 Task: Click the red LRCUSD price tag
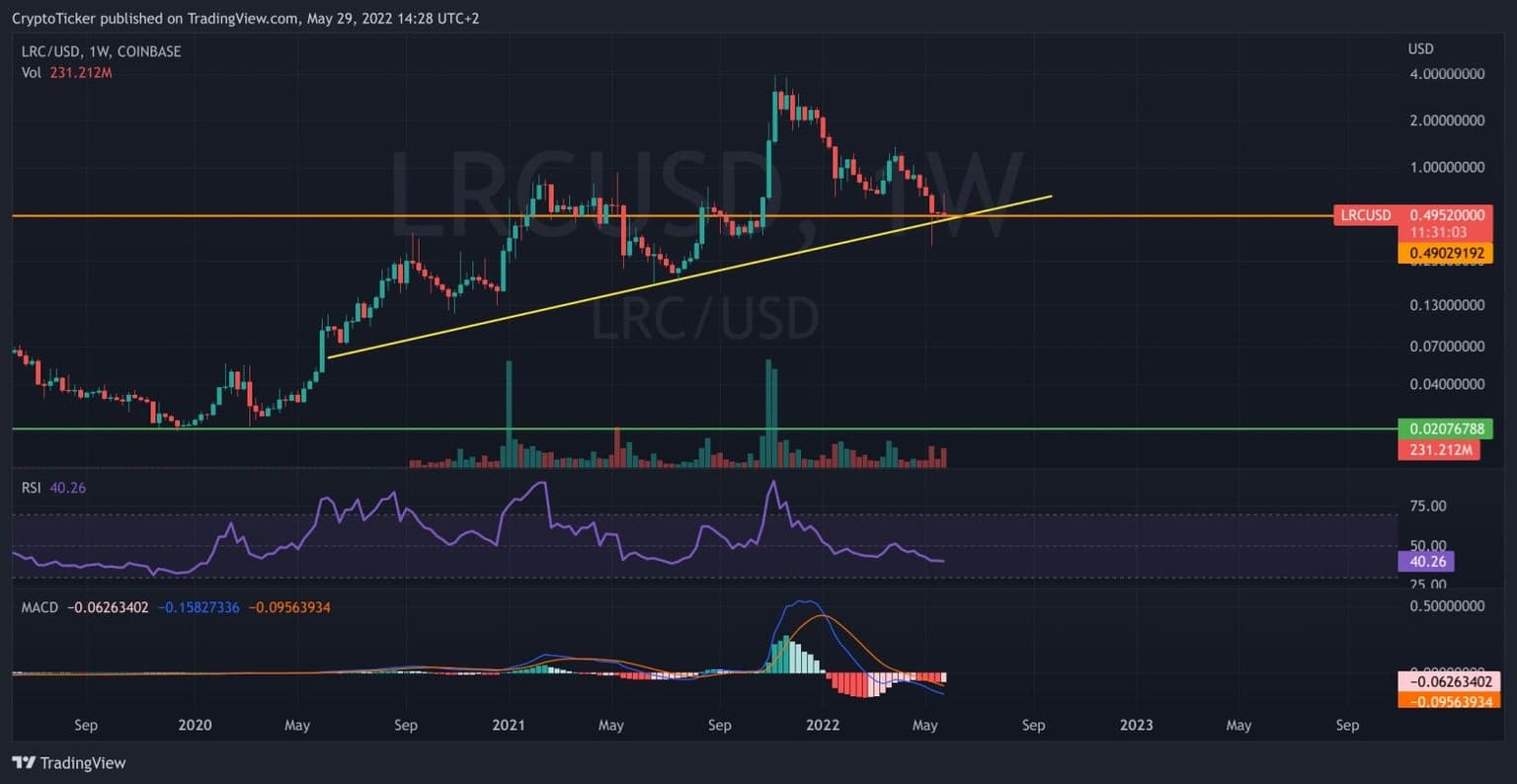point(1366,215)
